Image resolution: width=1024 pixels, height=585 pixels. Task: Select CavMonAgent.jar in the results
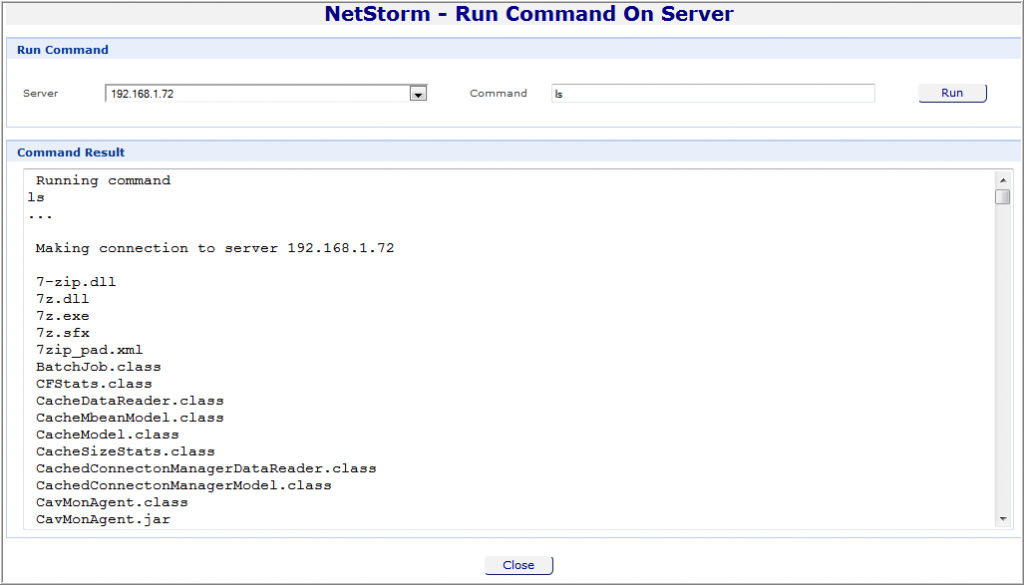click(x=103, y=520)
